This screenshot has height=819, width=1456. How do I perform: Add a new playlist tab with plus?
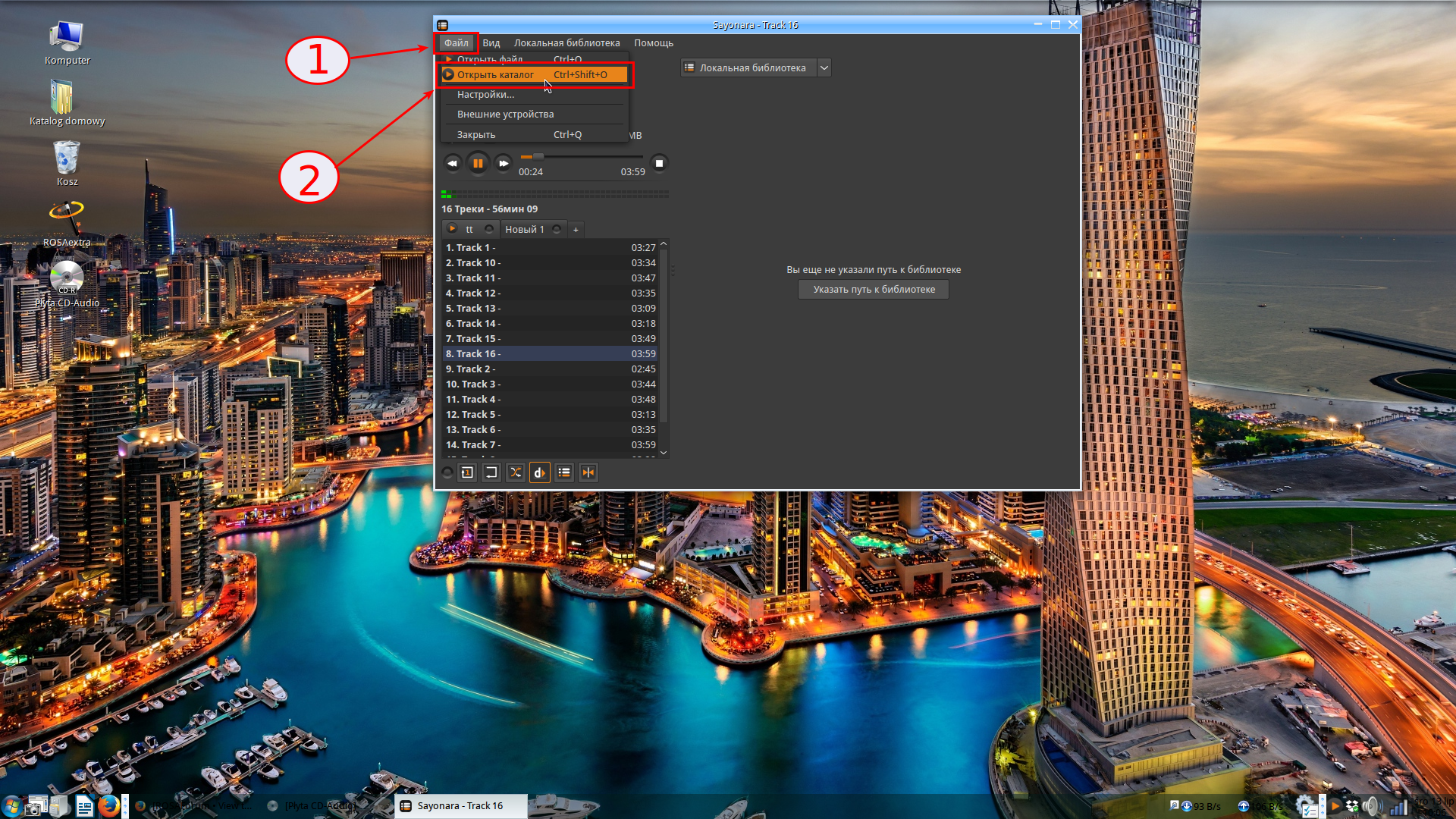[576, 229]
